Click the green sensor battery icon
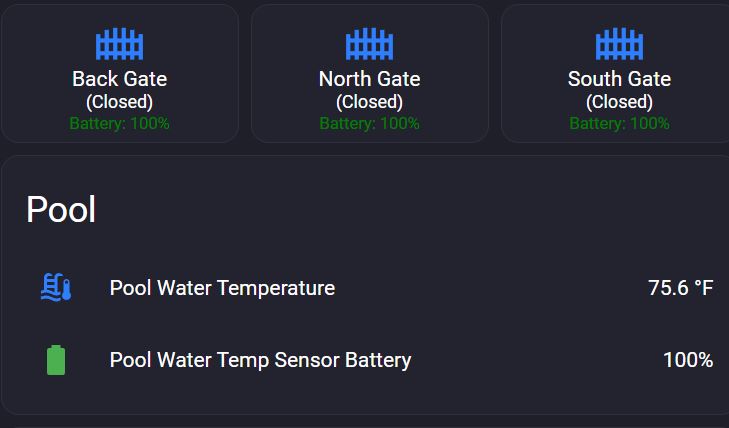729x428 pixels. (56, 360)
